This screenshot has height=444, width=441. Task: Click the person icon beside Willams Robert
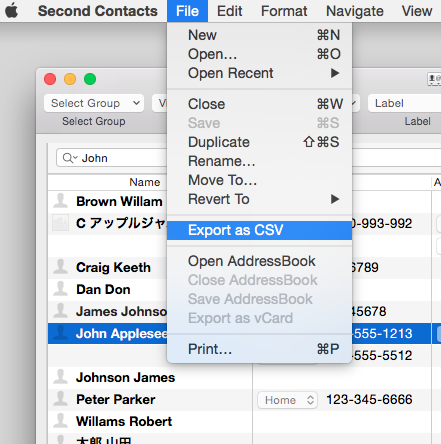tap(60, 421)
